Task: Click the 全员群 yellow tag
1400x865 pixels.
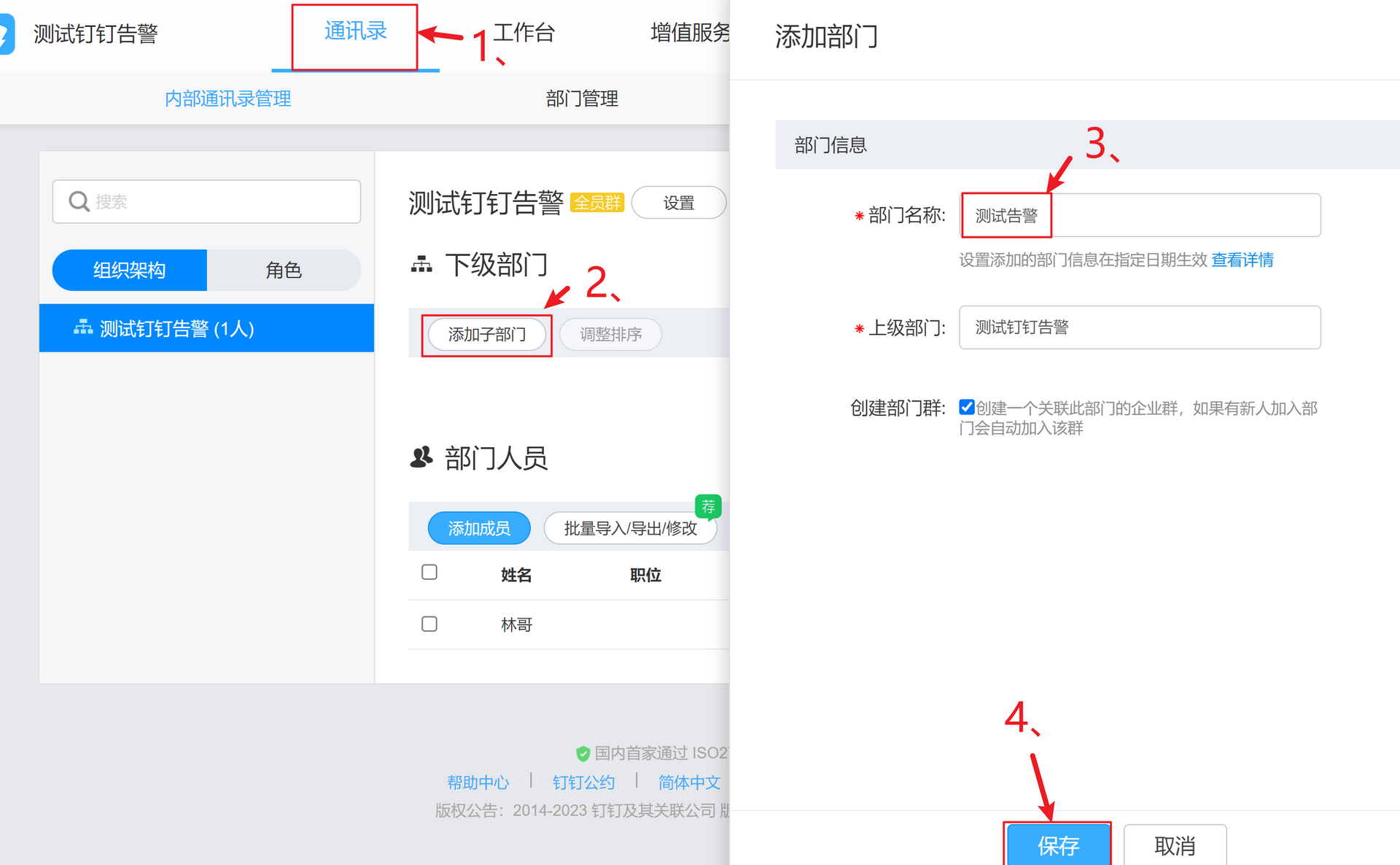Action: tap(597, 203)
